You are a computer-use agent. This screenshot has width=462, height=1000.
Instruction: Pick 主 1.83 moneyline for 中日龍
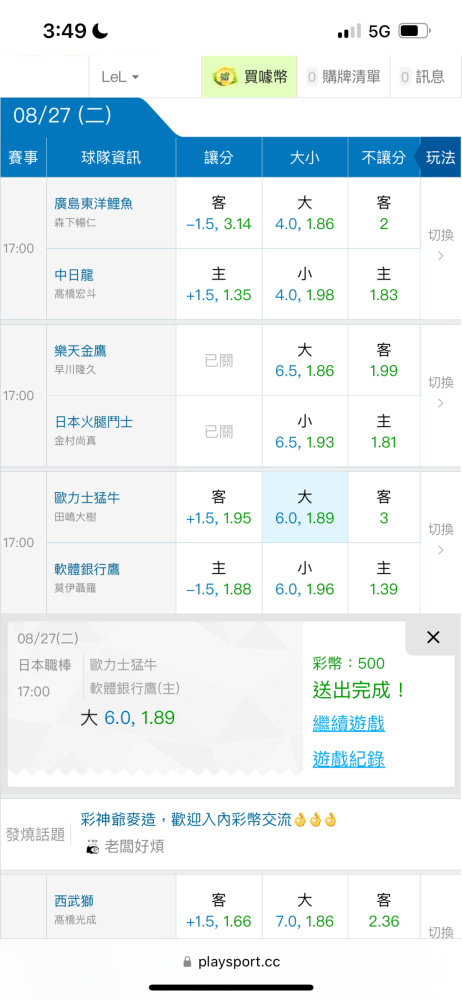384,284
